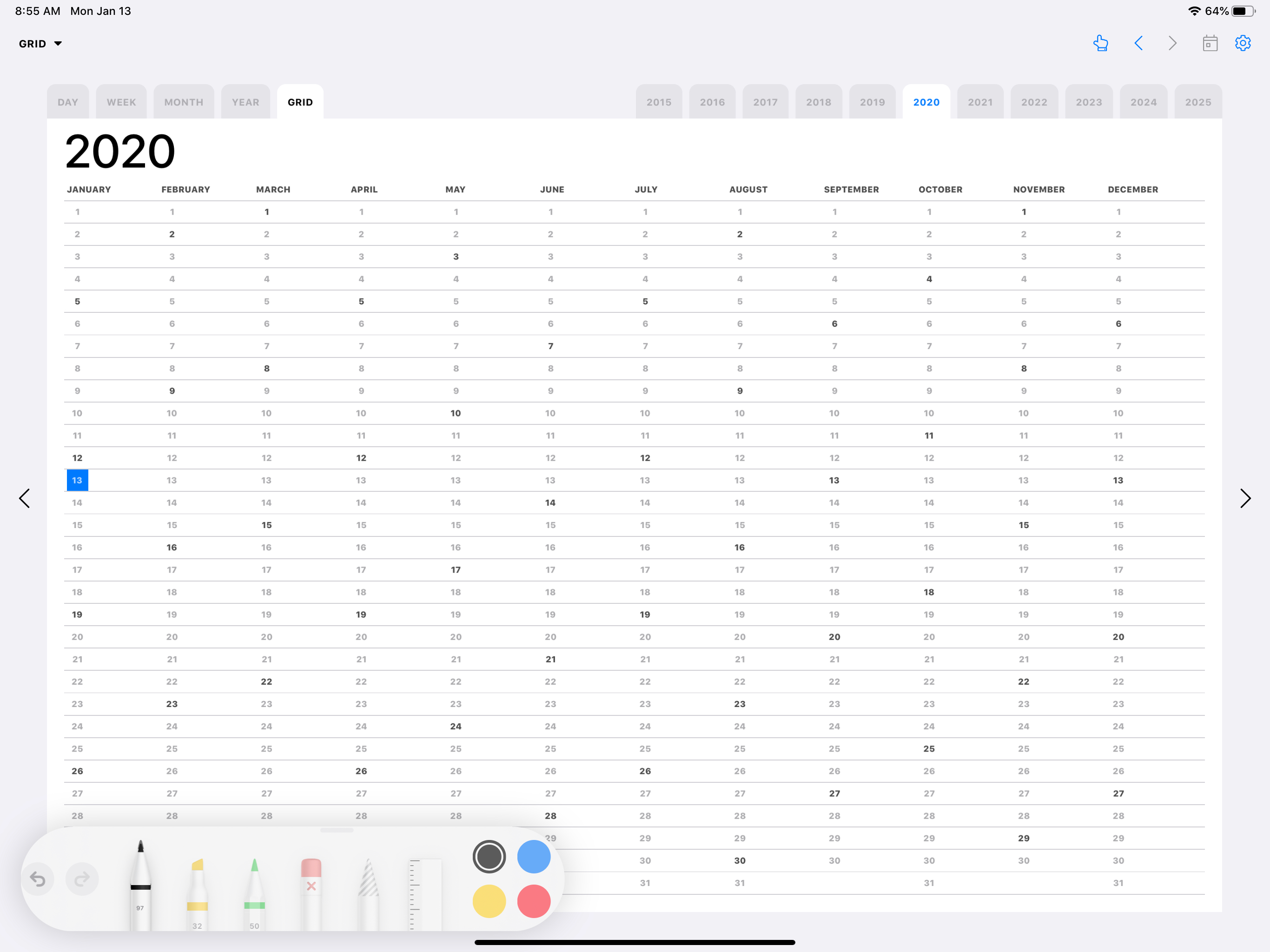
Task: Click left side previous-year arrow
Action: 24,498
